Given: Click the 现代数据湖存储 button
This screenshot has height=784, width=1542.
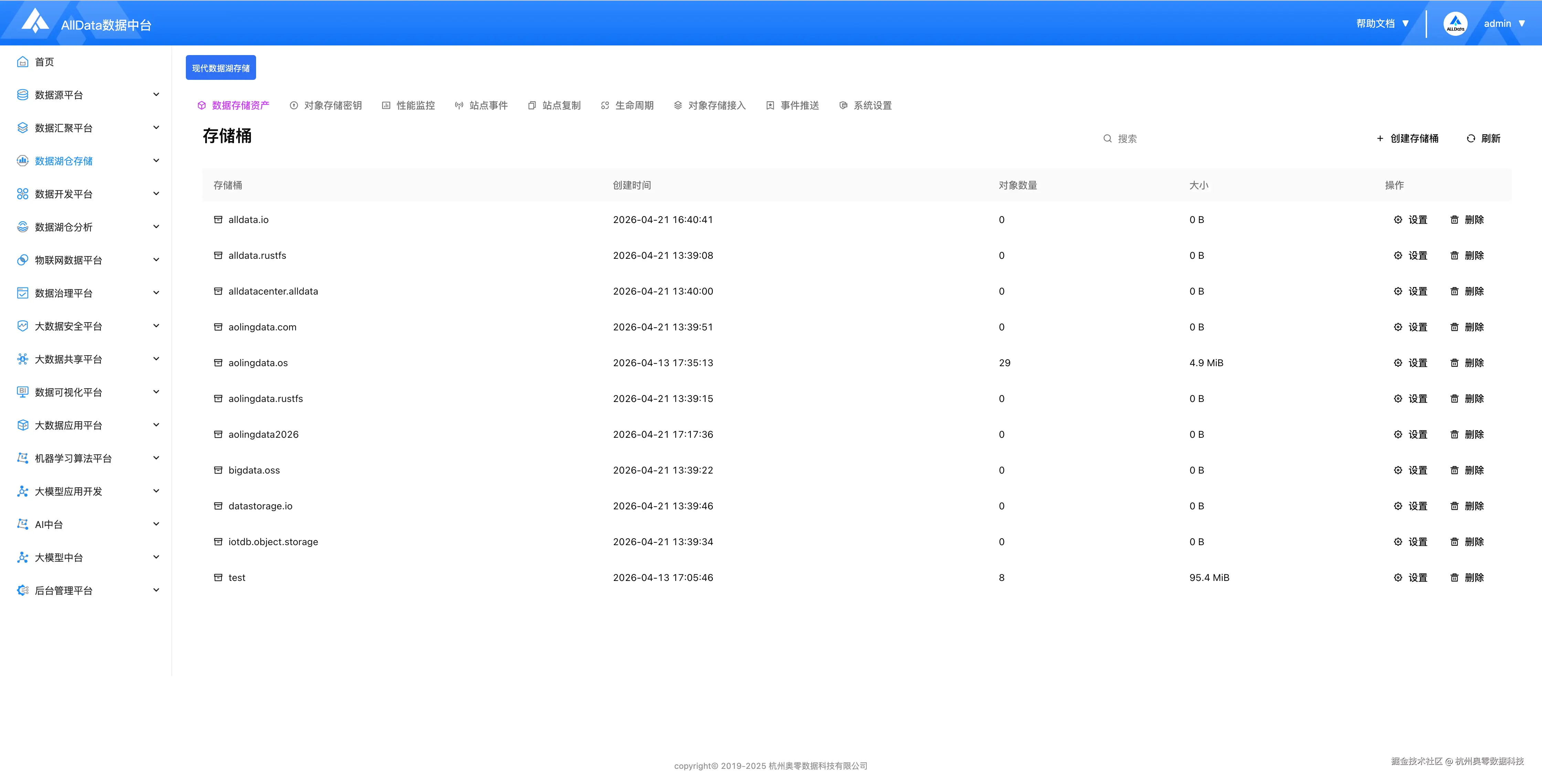Looking at the screenshot, I should [x=220, y=67].
